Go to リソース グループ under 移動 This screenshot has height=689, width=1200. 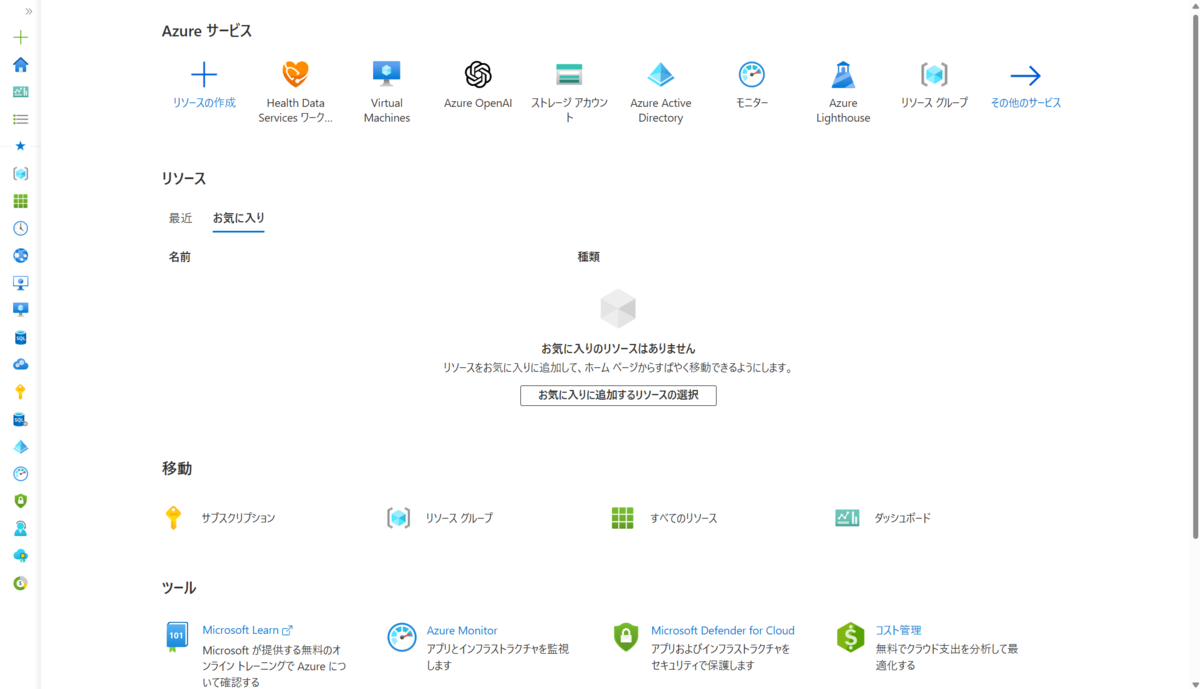(459, 518)
